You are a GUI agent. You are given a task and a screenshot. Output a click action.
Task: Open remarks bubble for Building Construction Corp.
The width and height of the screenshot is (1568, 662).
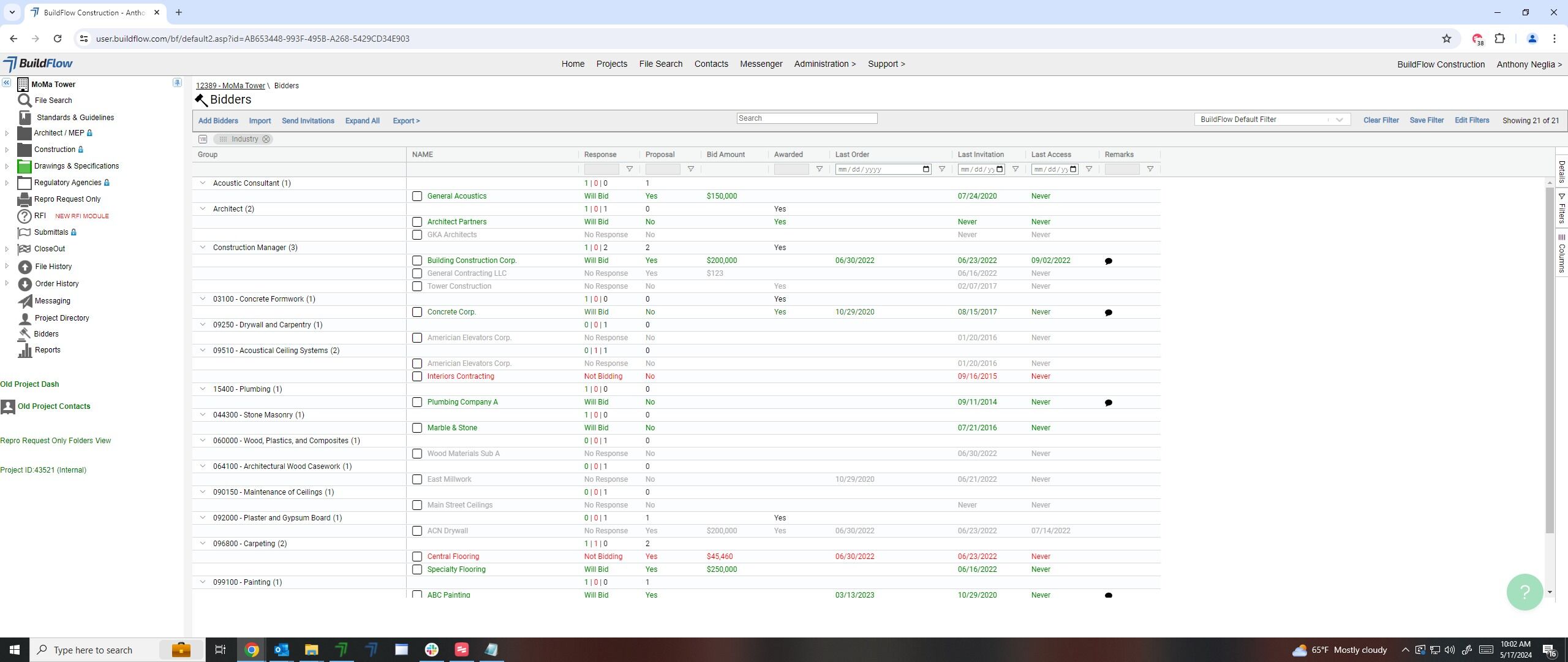1108,261
